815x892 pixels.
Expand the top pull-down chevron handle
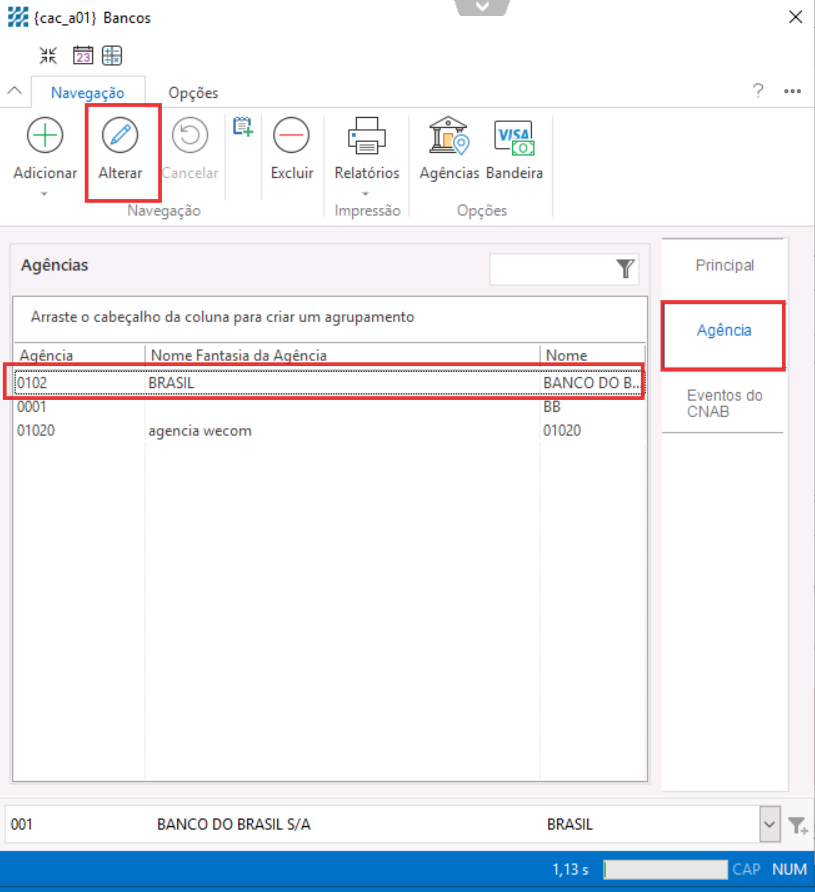tap(482, 7)
